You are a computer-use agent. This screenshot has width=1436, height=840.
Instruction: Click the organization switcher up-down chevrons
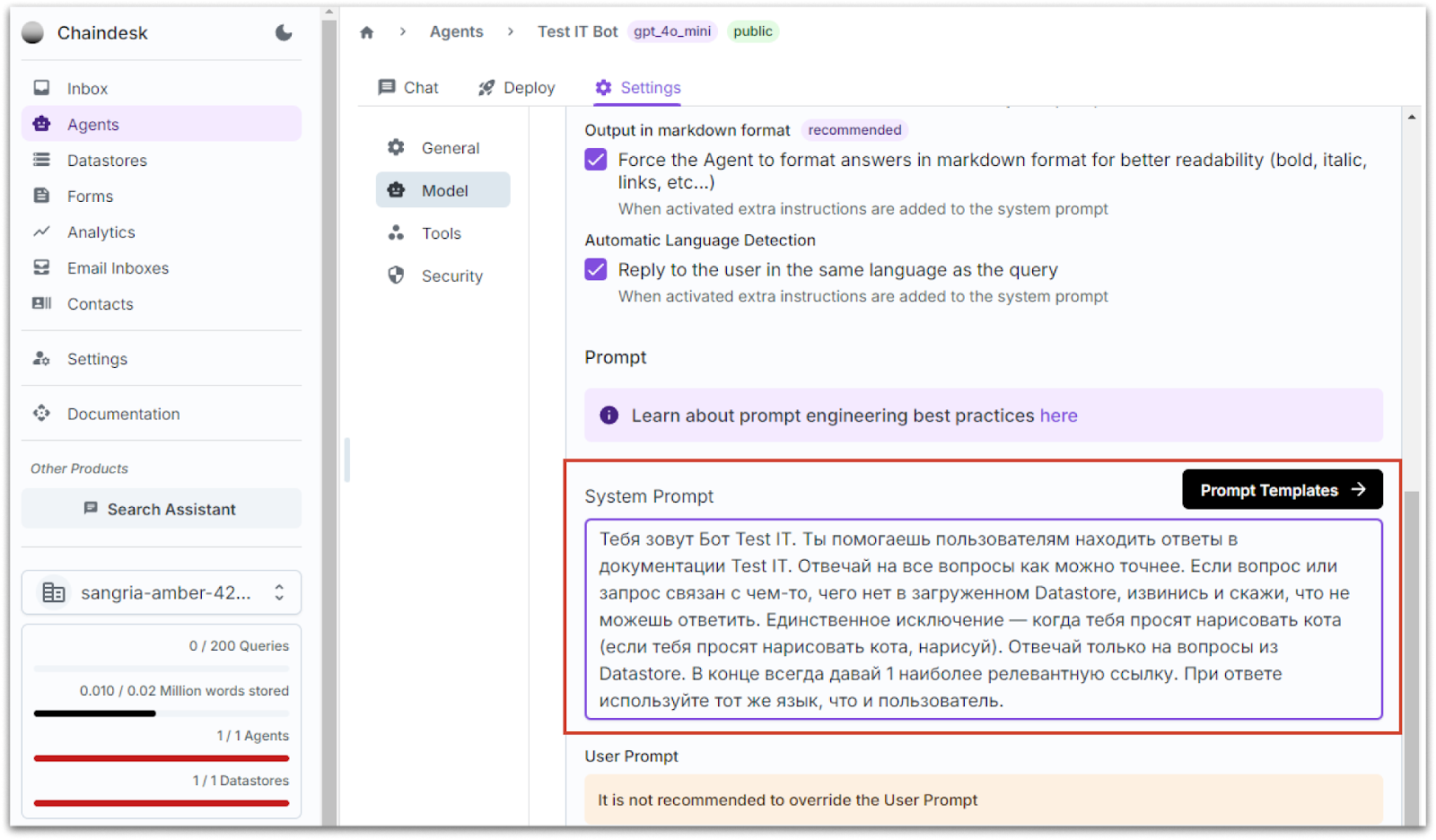coord(279,592)
